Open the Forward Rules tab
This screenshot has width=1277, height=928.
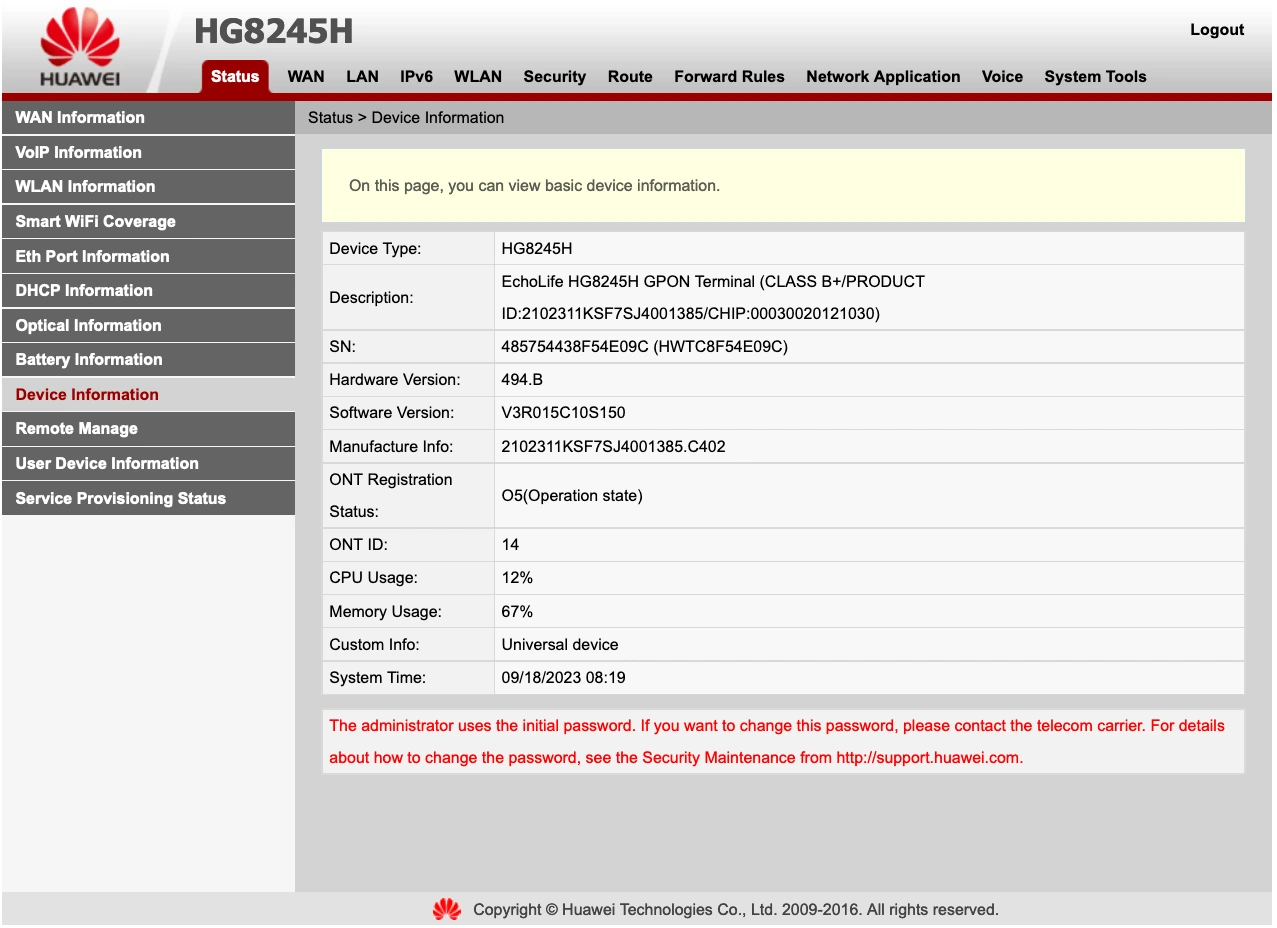click(x=729, y=77)
